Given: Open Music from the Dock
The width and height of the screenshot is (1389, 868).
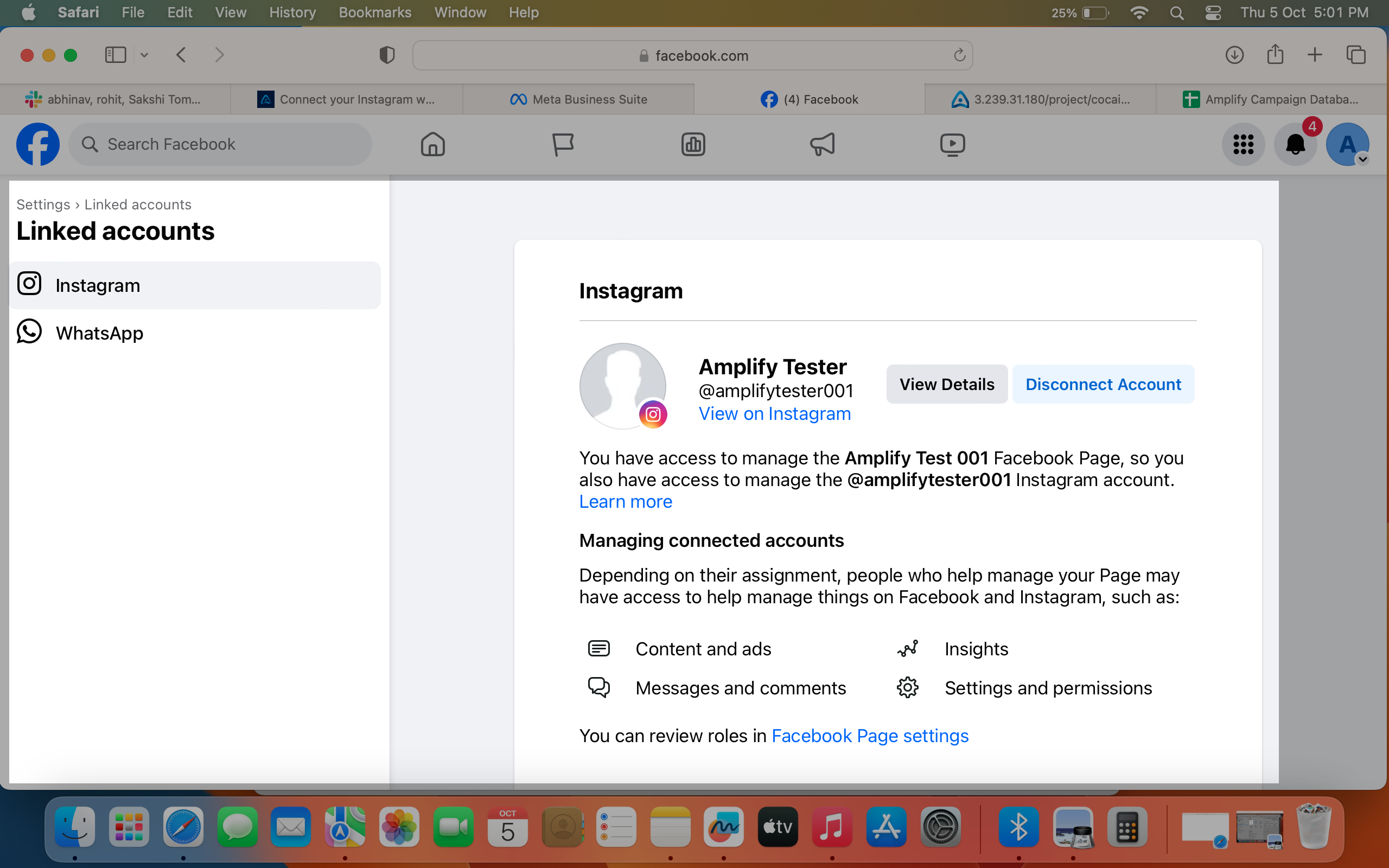Looking at the screenshot, I should [832, 827].
